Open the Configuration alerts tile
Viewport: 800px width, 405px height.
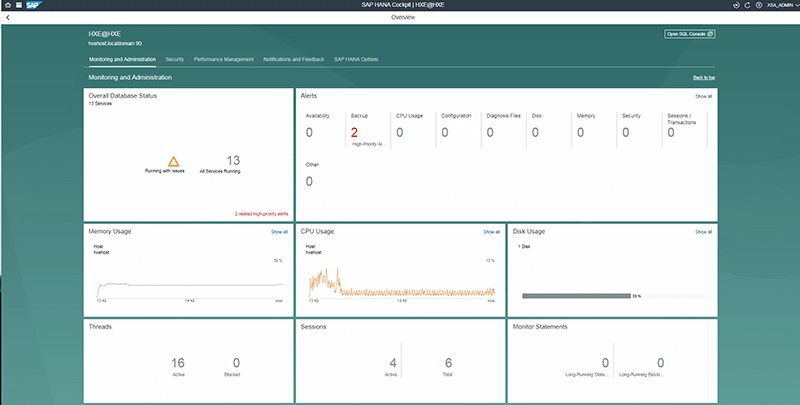pos(458,130)
